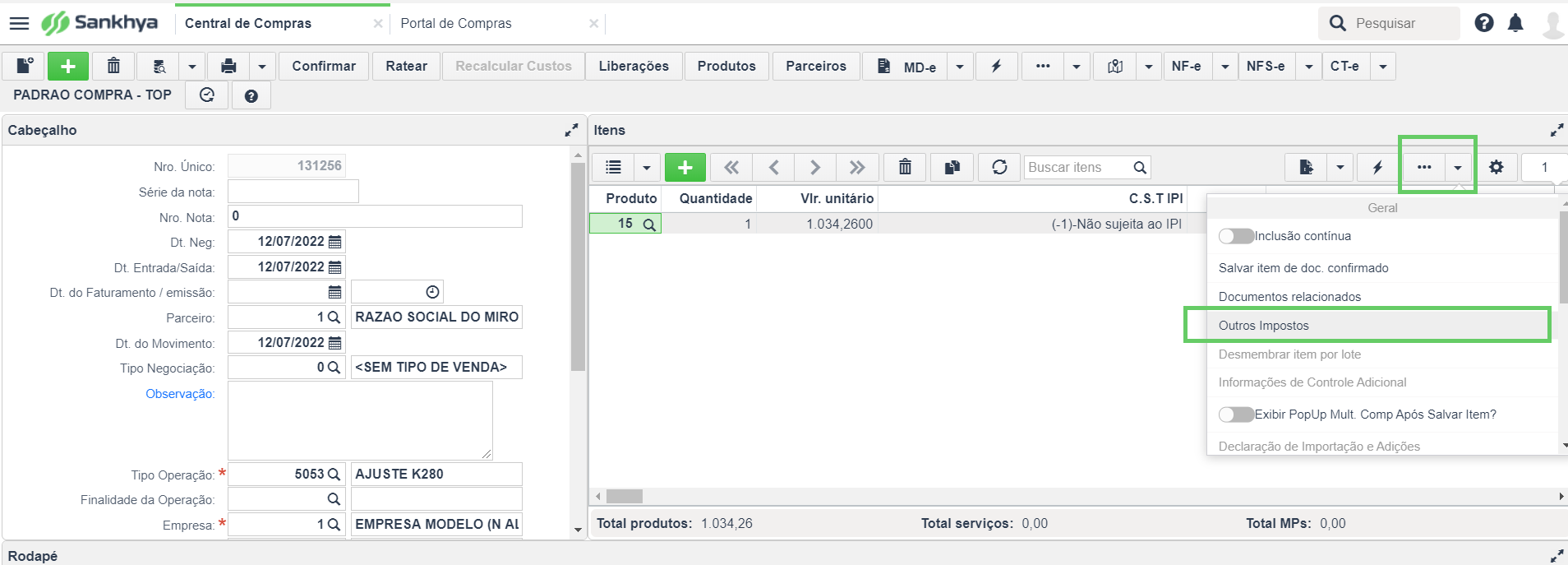1568x565 pixels.
Task: Open Produtos
Action: pyautogui.click(x=726, y=66)
